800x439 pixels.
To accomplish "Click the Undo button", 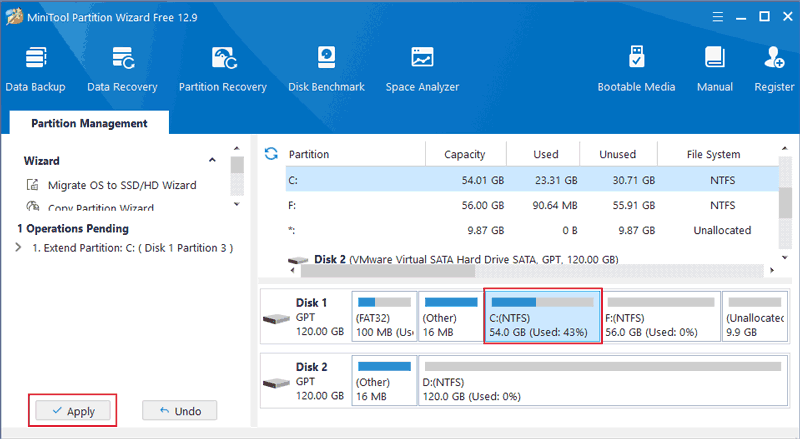I will 180,411.
